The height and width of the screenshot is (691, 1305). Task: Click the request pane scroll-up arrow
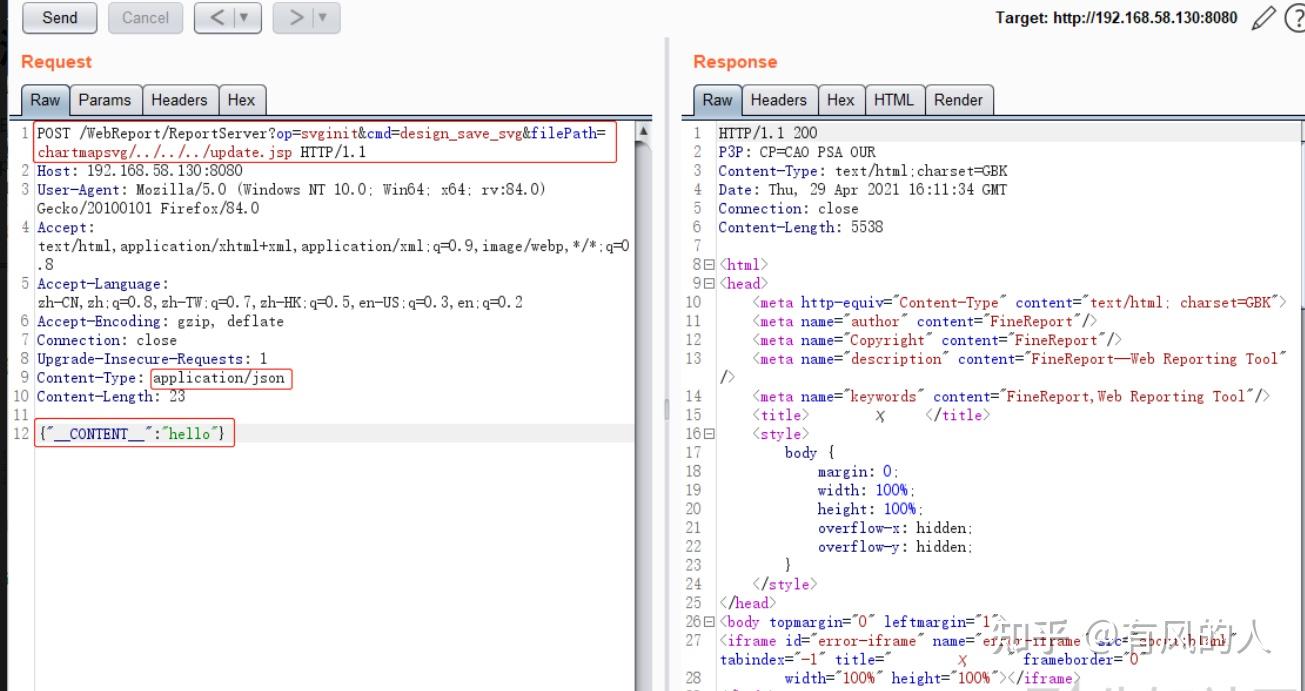pos(643,131)
